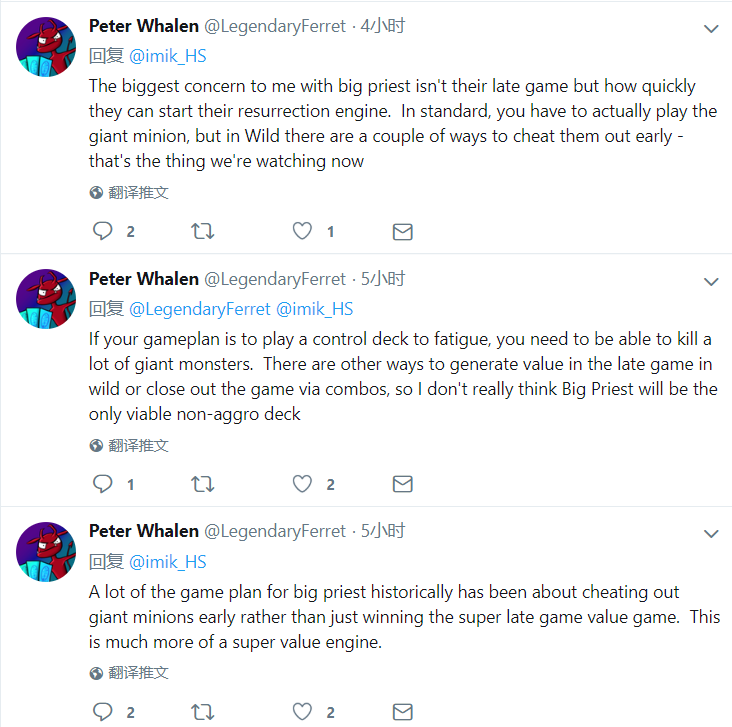Open the first tweet's more options chevron

pyautogui.click(x=711, y=29)
